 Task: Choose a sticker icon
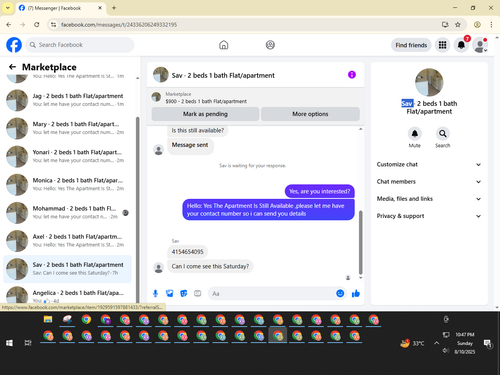point(184,293)
